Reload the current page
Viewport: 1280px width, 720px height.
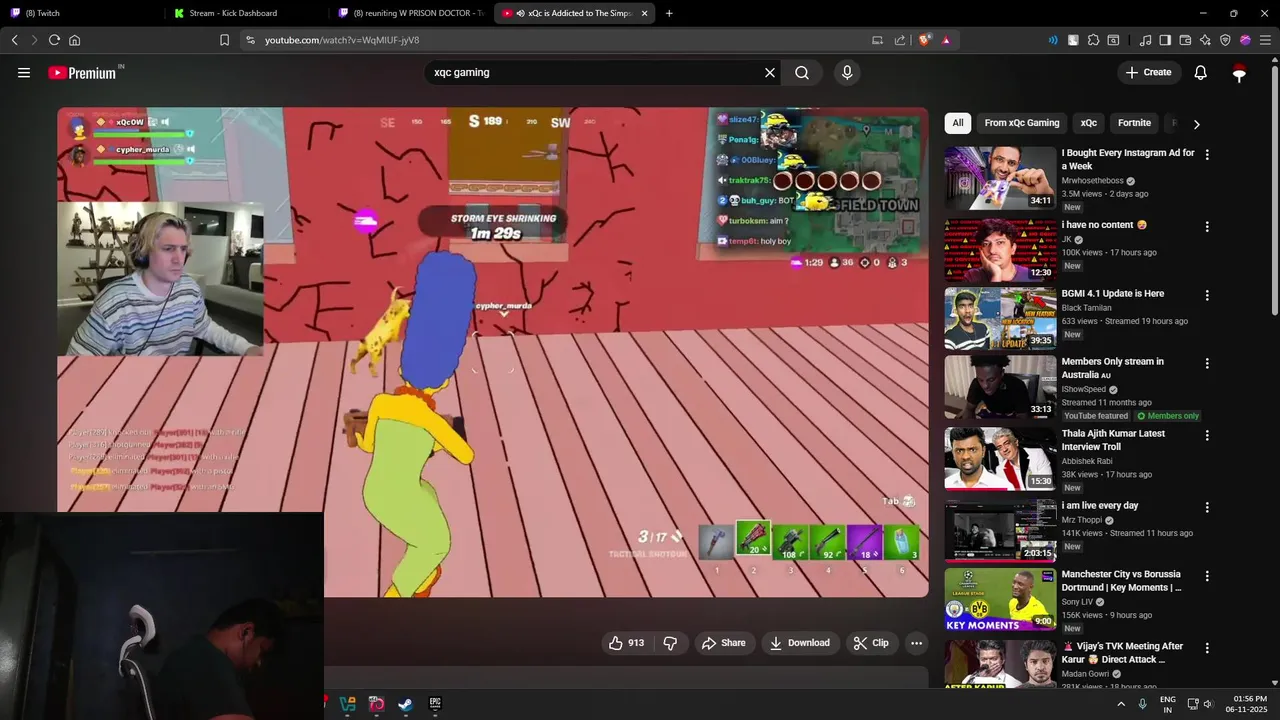pyautogui.click(x=54, y=40)
